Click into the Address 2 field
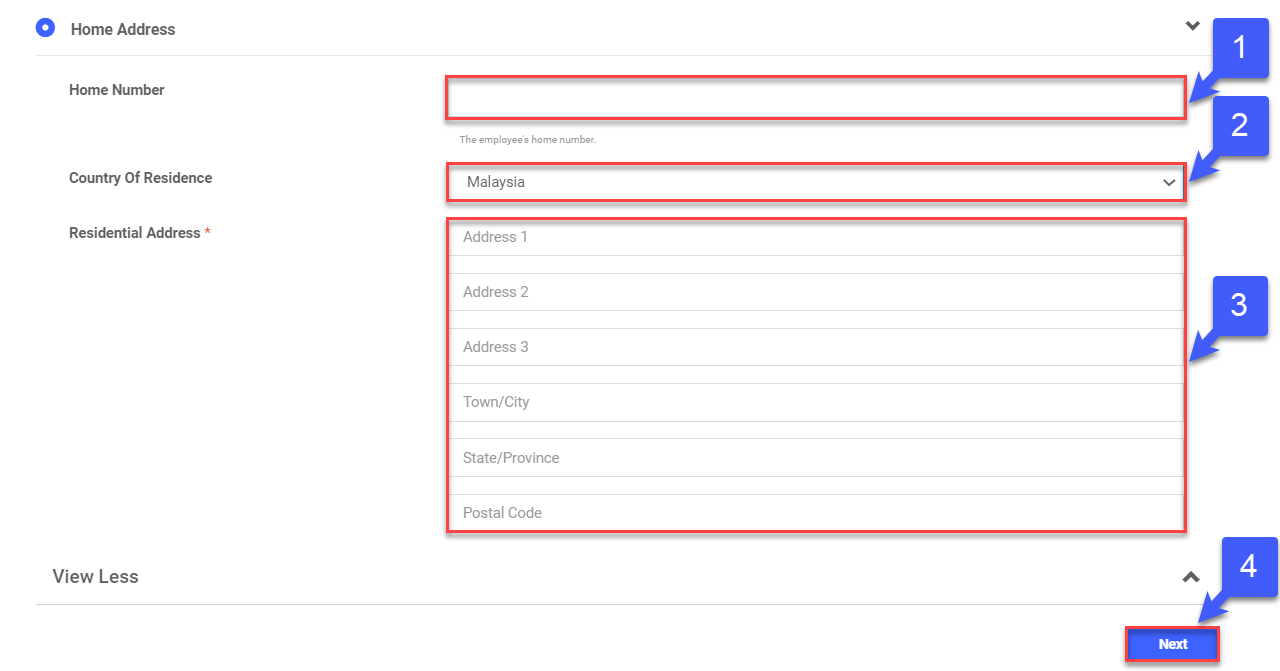Viewport: 1280px width, 671px height. tap(815, 293)
